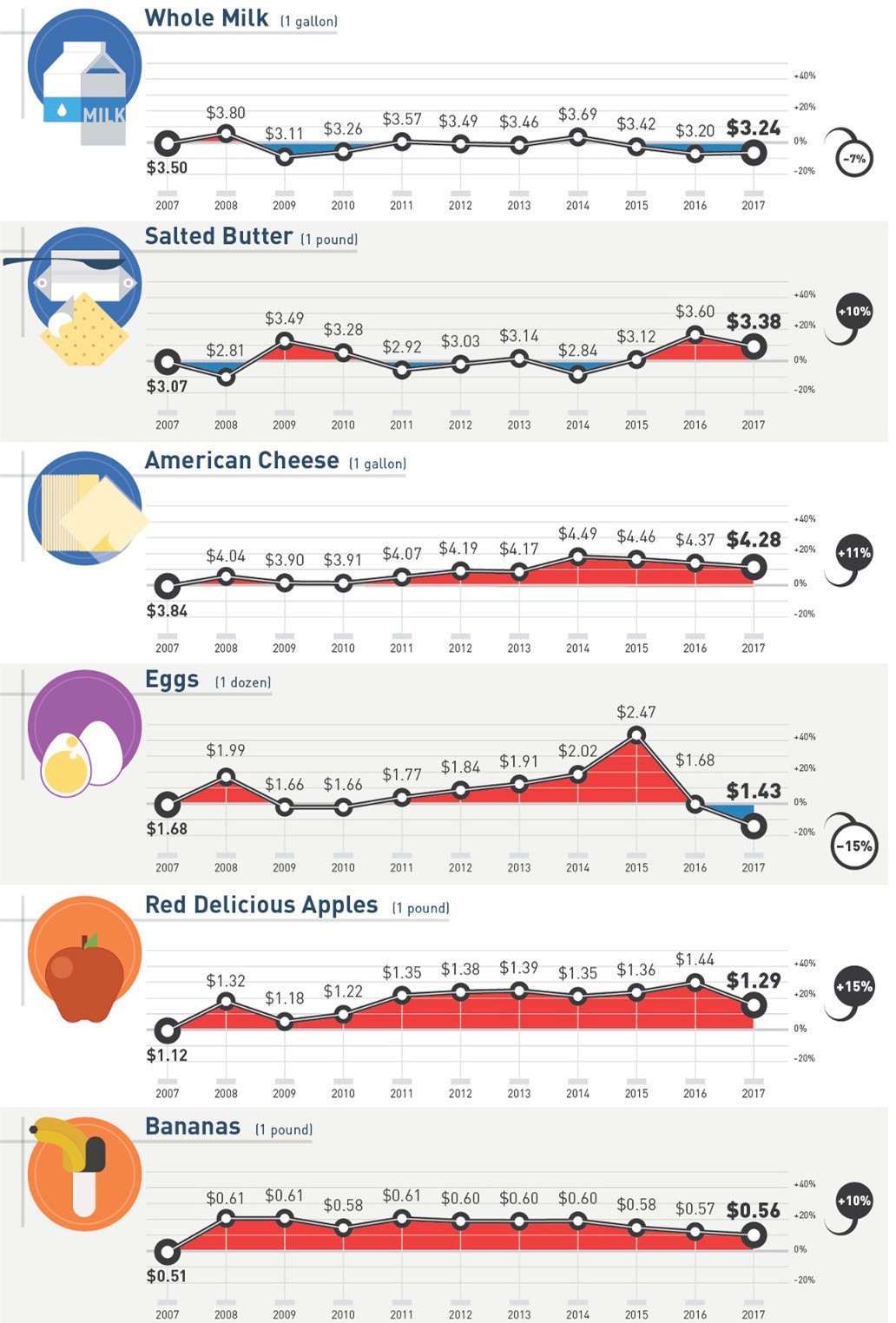Click the -7% change badge for milk

854,159
